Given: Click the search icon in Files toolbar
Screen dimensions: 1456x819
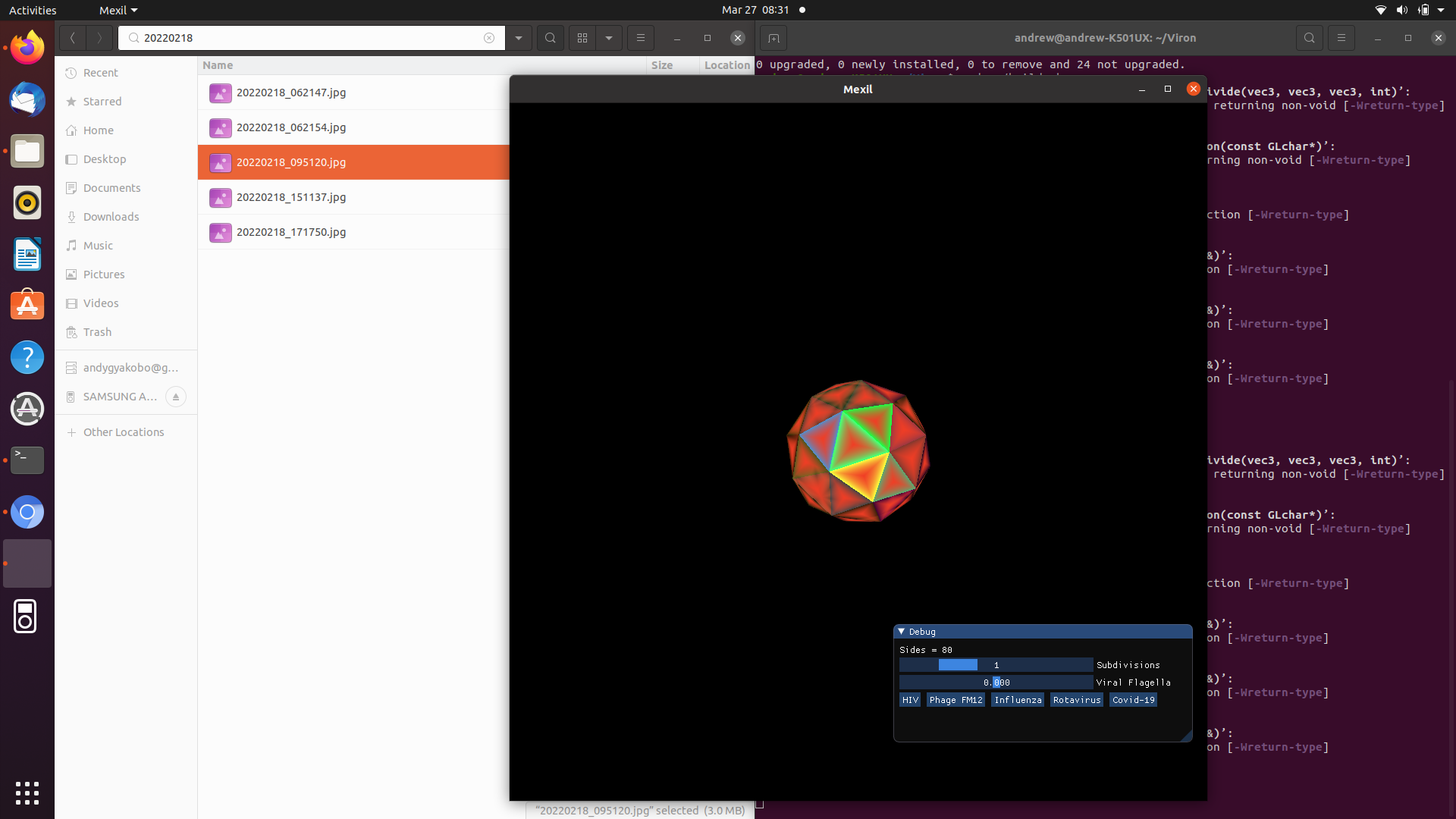Looking at the screenshot, I should coord(551,38).
